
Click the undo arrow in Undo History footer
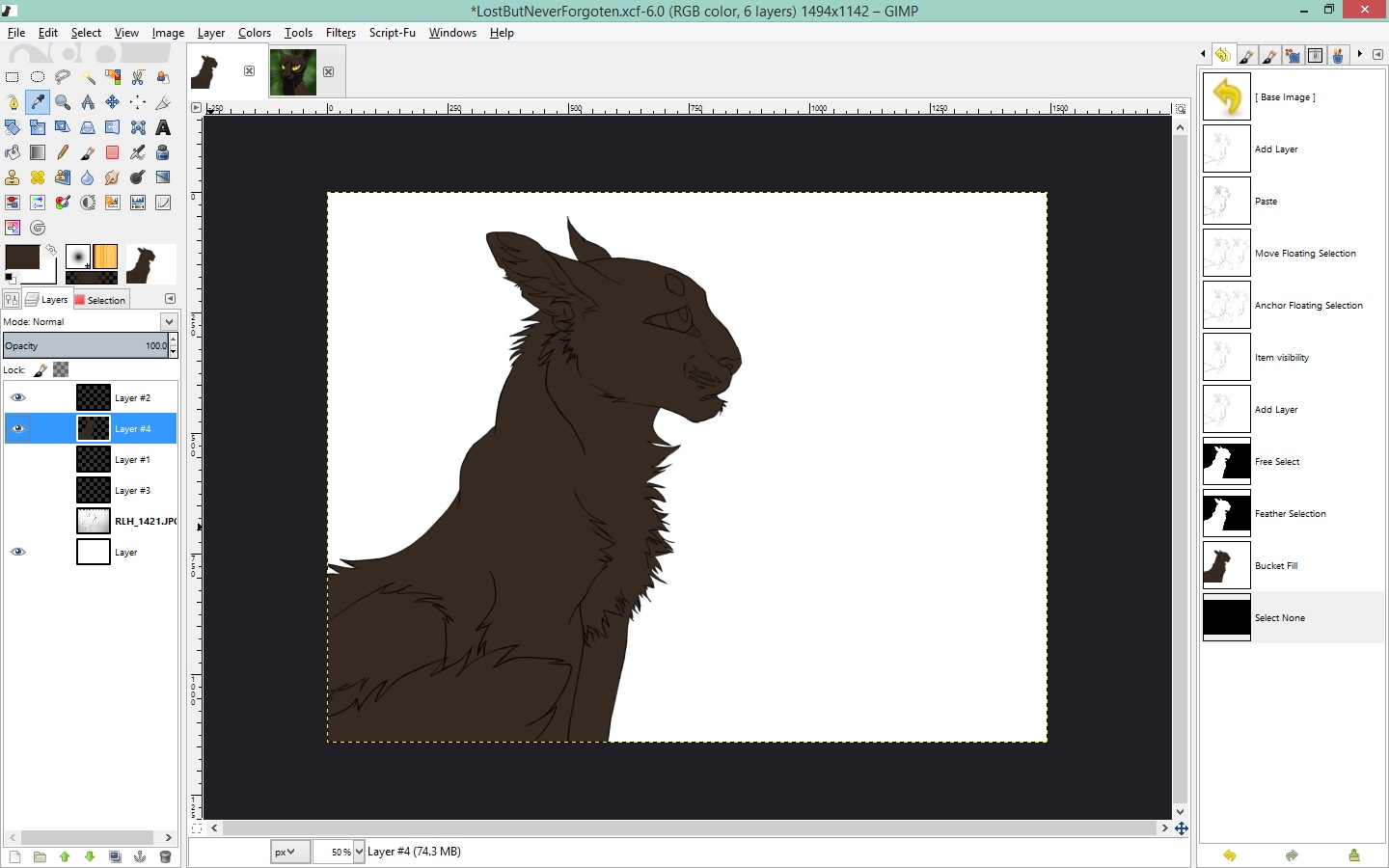point(1229,855)
